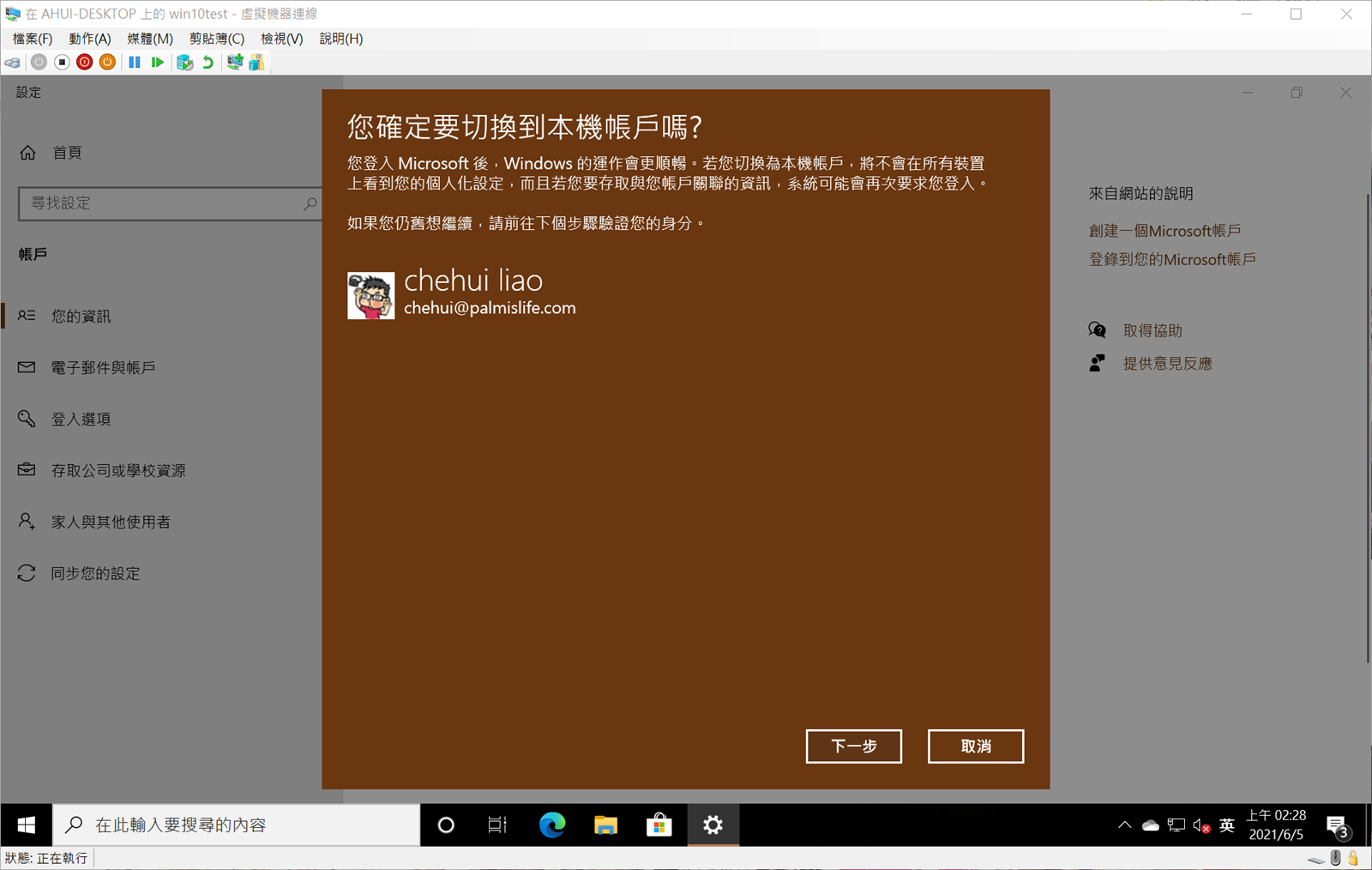Click the Enhanced Session toolbar icon
This screenshot has width=1372, height=870.
pos(234,63)
